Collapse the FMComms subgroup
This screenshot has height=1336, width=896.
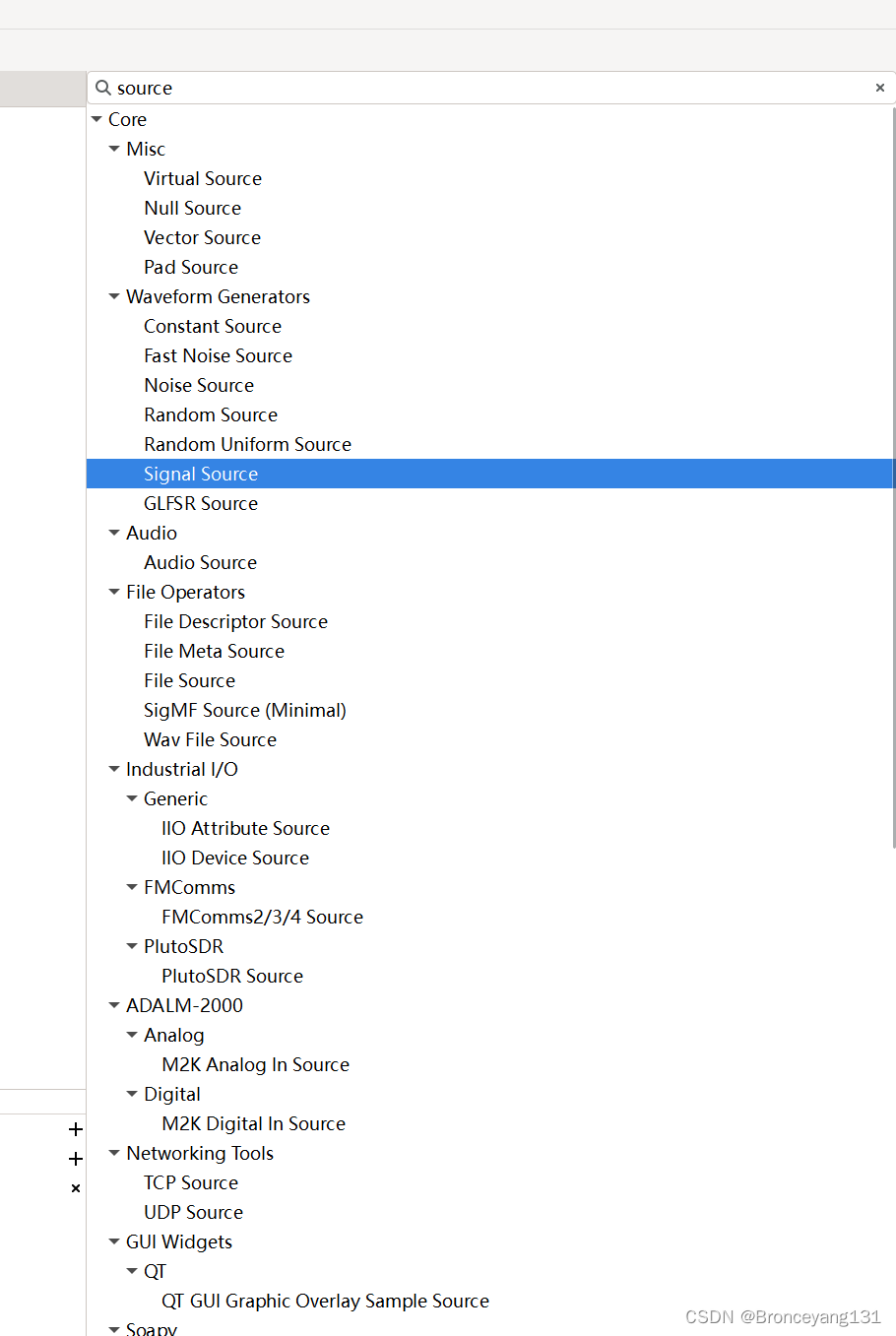click(132, 887)
